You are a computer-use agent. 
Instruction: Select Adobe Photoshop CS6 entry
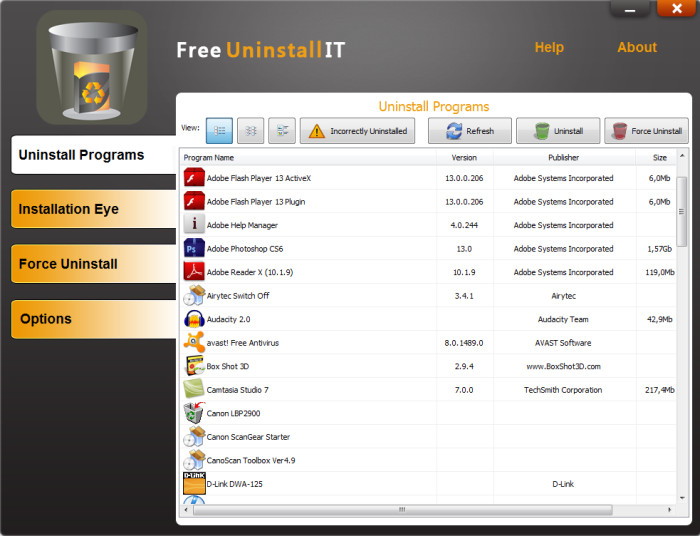pos(428,249)
